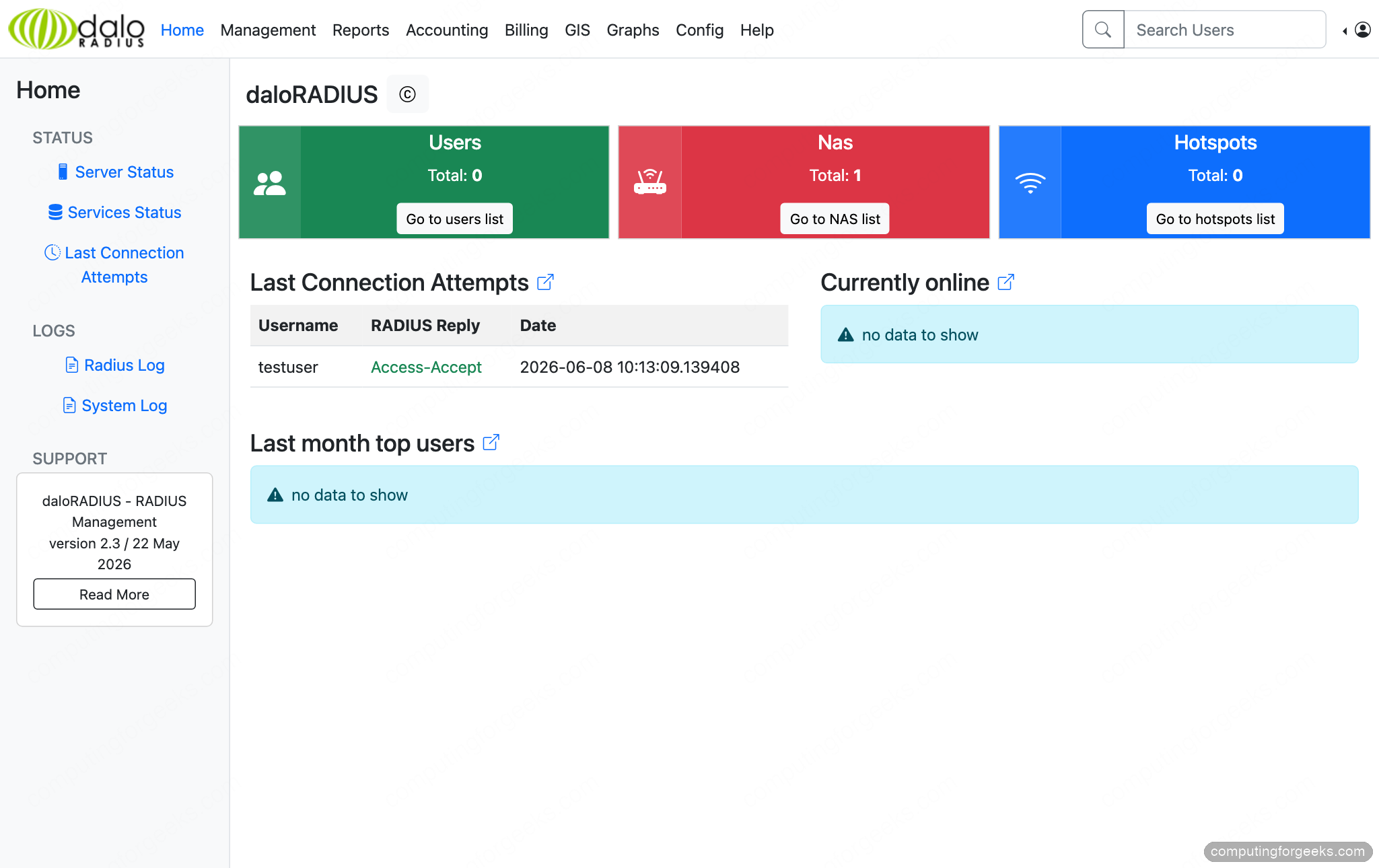The width and height of the screenshot is (1379, 868).
Task: Open the Reports menu
Action: pyautogui.click(x=361, y=30)
